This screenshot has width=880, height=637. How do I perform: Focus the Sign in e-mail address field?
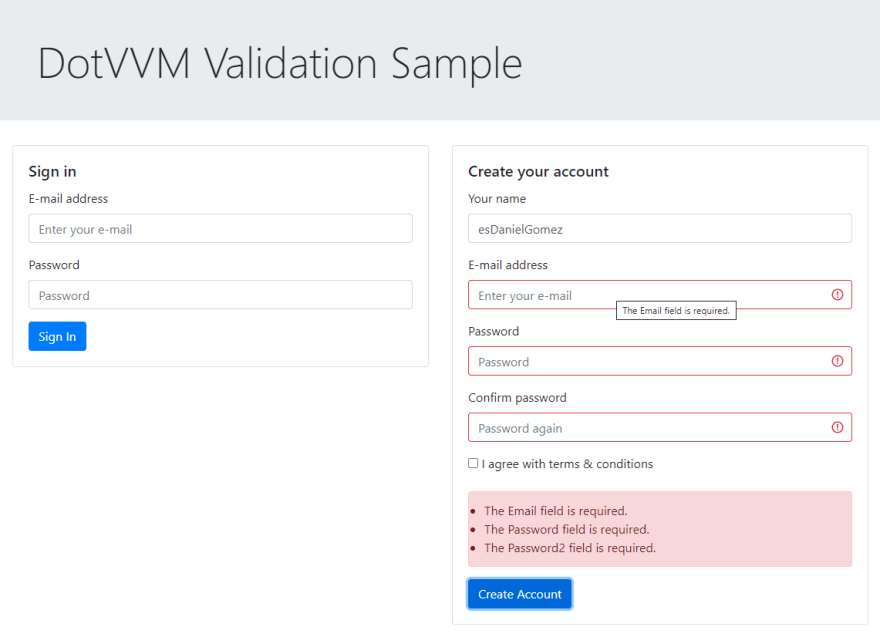coord(220,229)
